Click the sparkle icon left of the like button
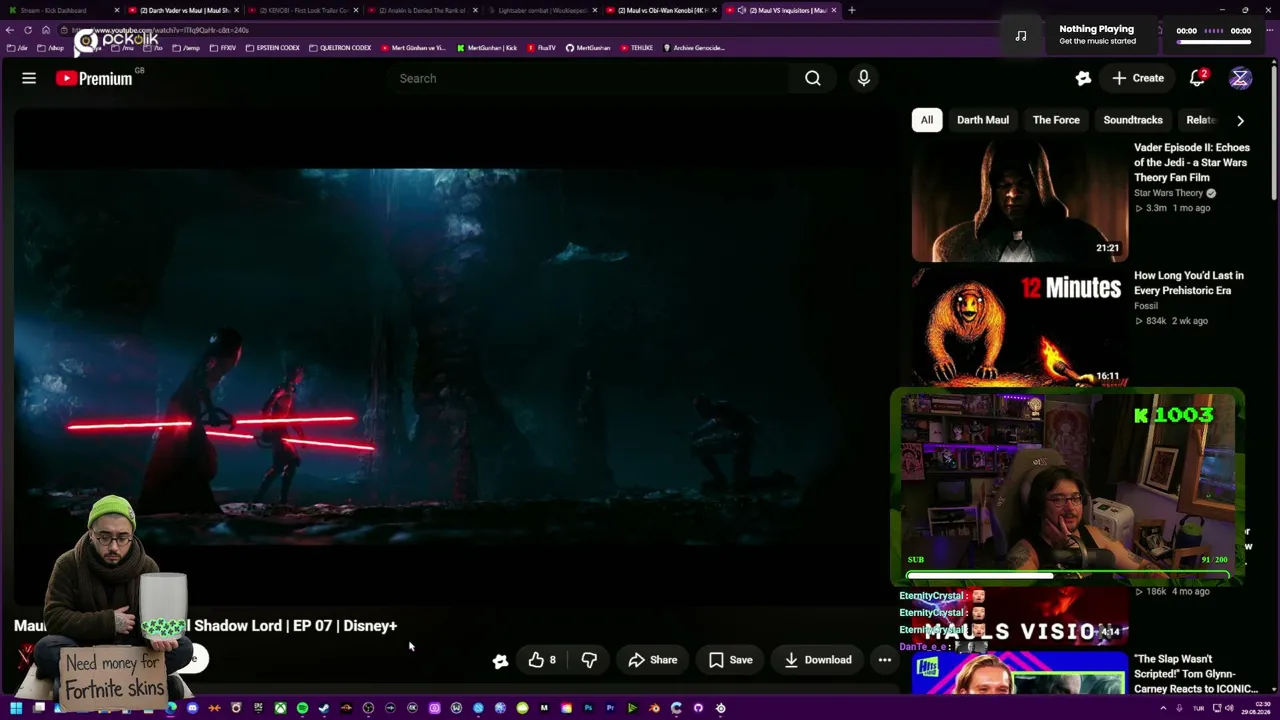The width and height of the screenshot is (1280, 720). [x=500, y=660]
